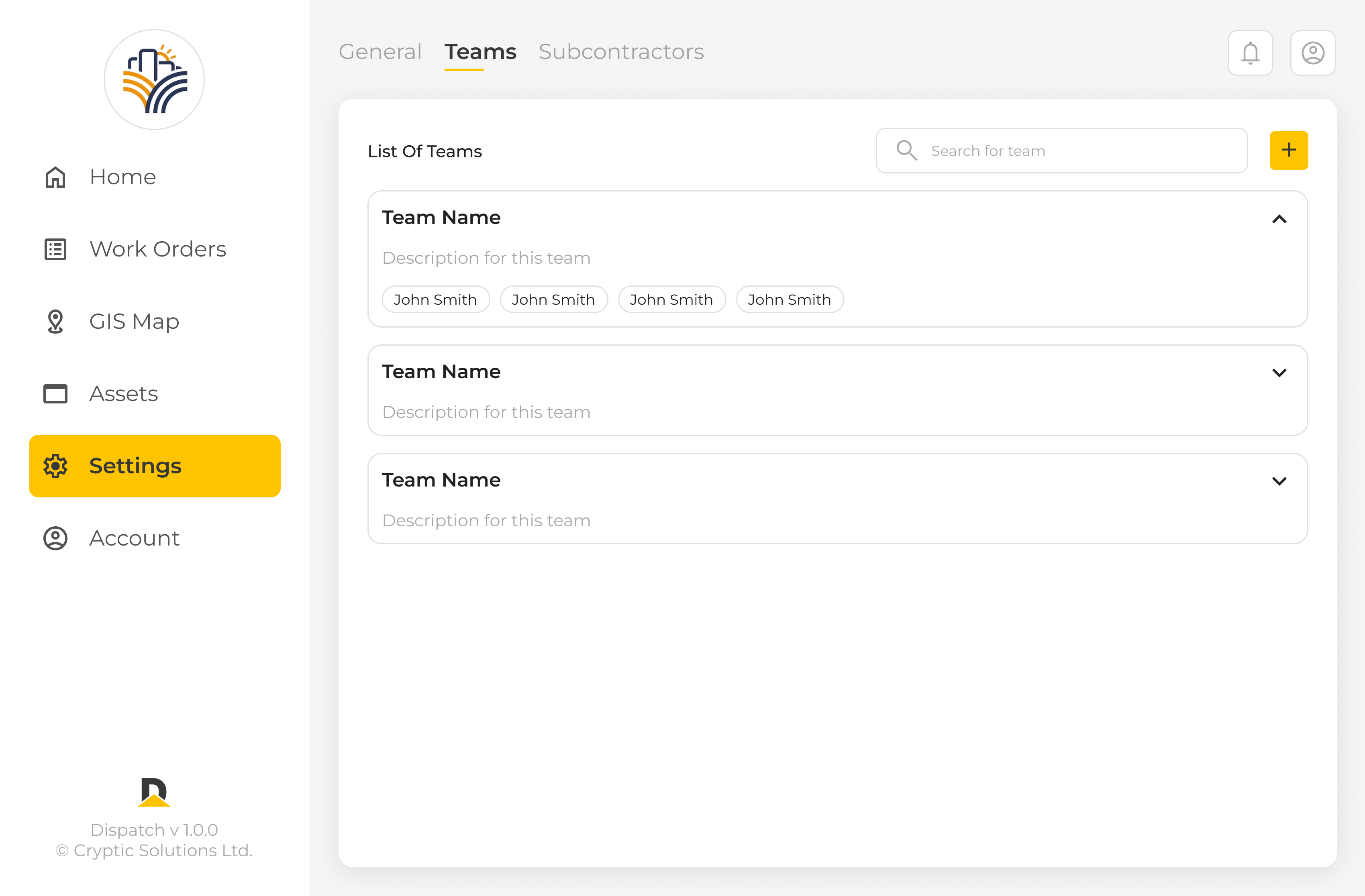Expand the third team card
The image size is (1365, 896).
coord(1279,481)
